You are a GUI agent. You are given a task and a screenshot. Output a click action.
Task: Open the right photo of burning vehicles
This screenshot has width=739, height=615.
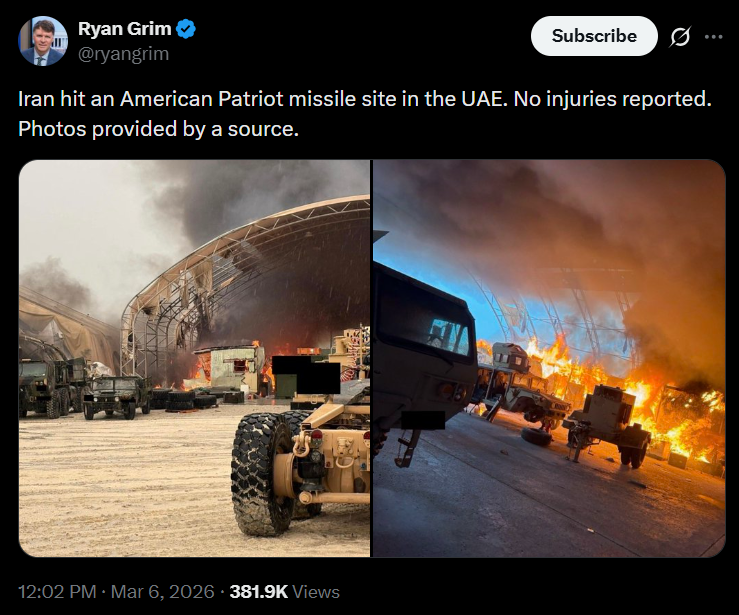(549, 358)
